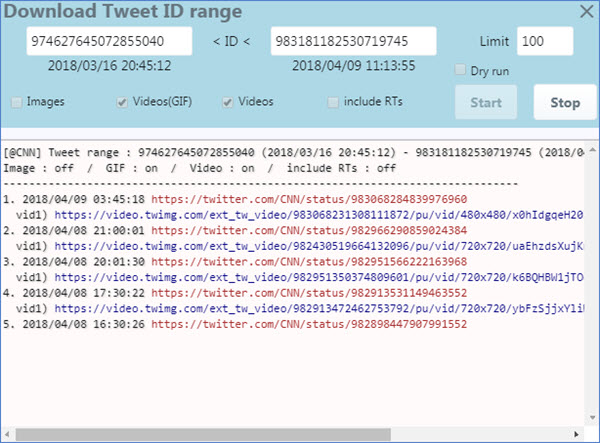Open video link ext_tw_video/982951350374809601

pos(319,277)
